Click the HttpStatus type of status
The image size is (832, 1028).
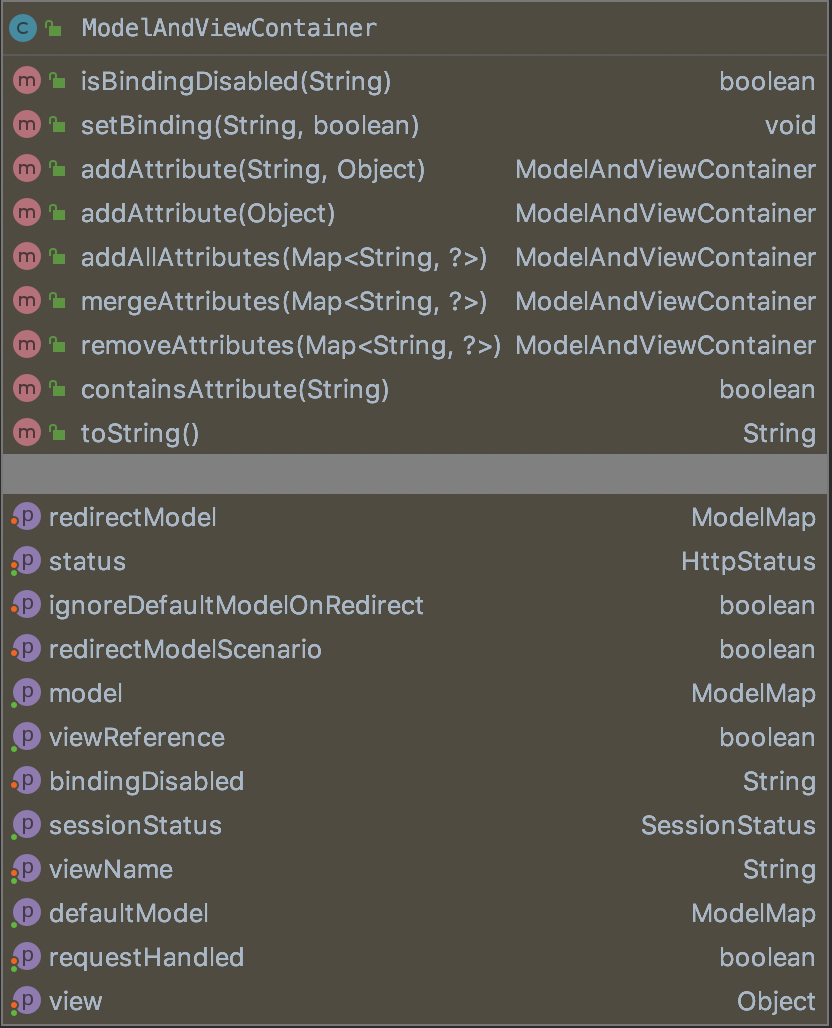tap(748, 561)
